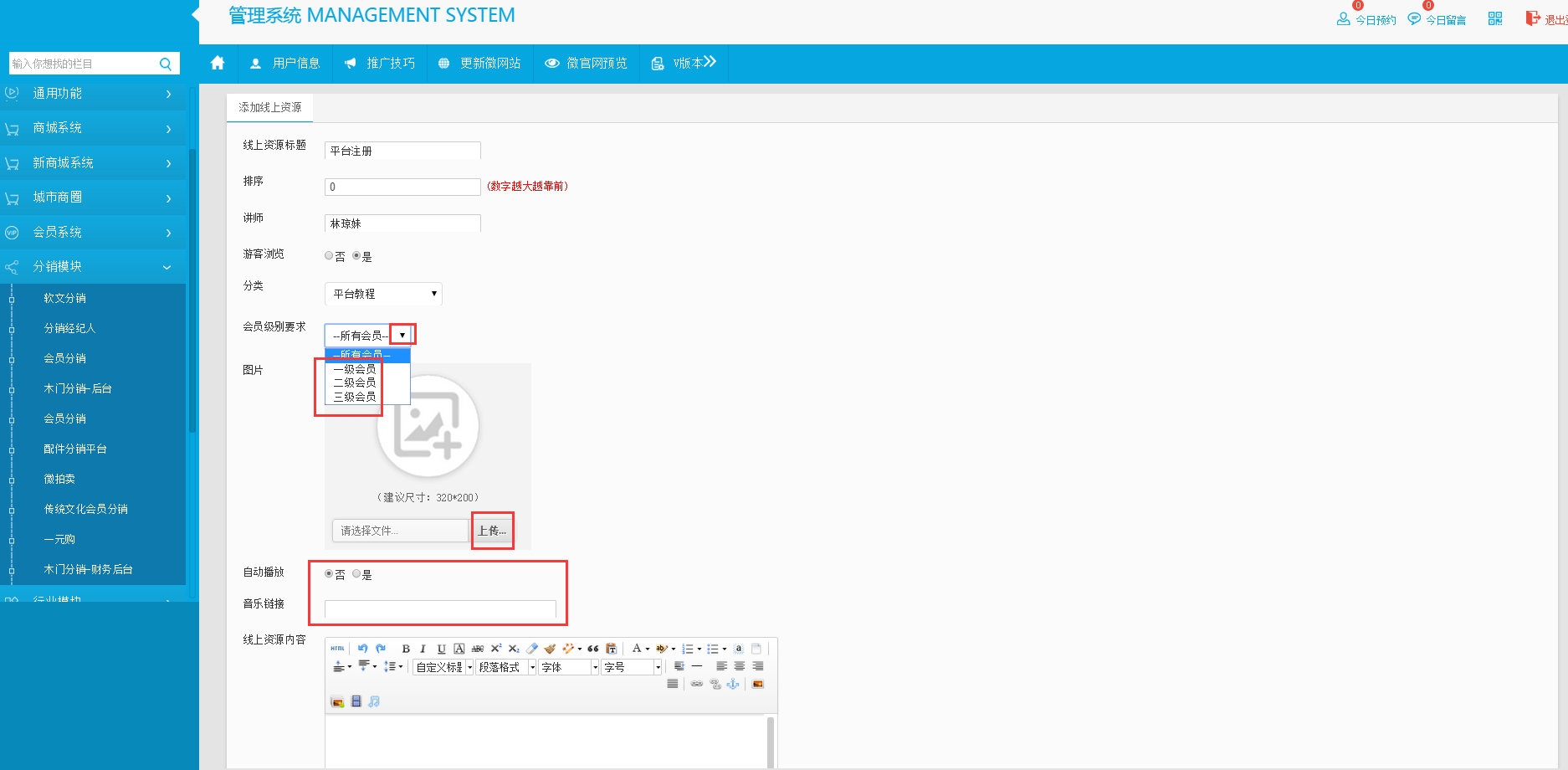This screenshot has width=1568, height=770.
Task: Remove link with broken chain icon
Action: 715,684
